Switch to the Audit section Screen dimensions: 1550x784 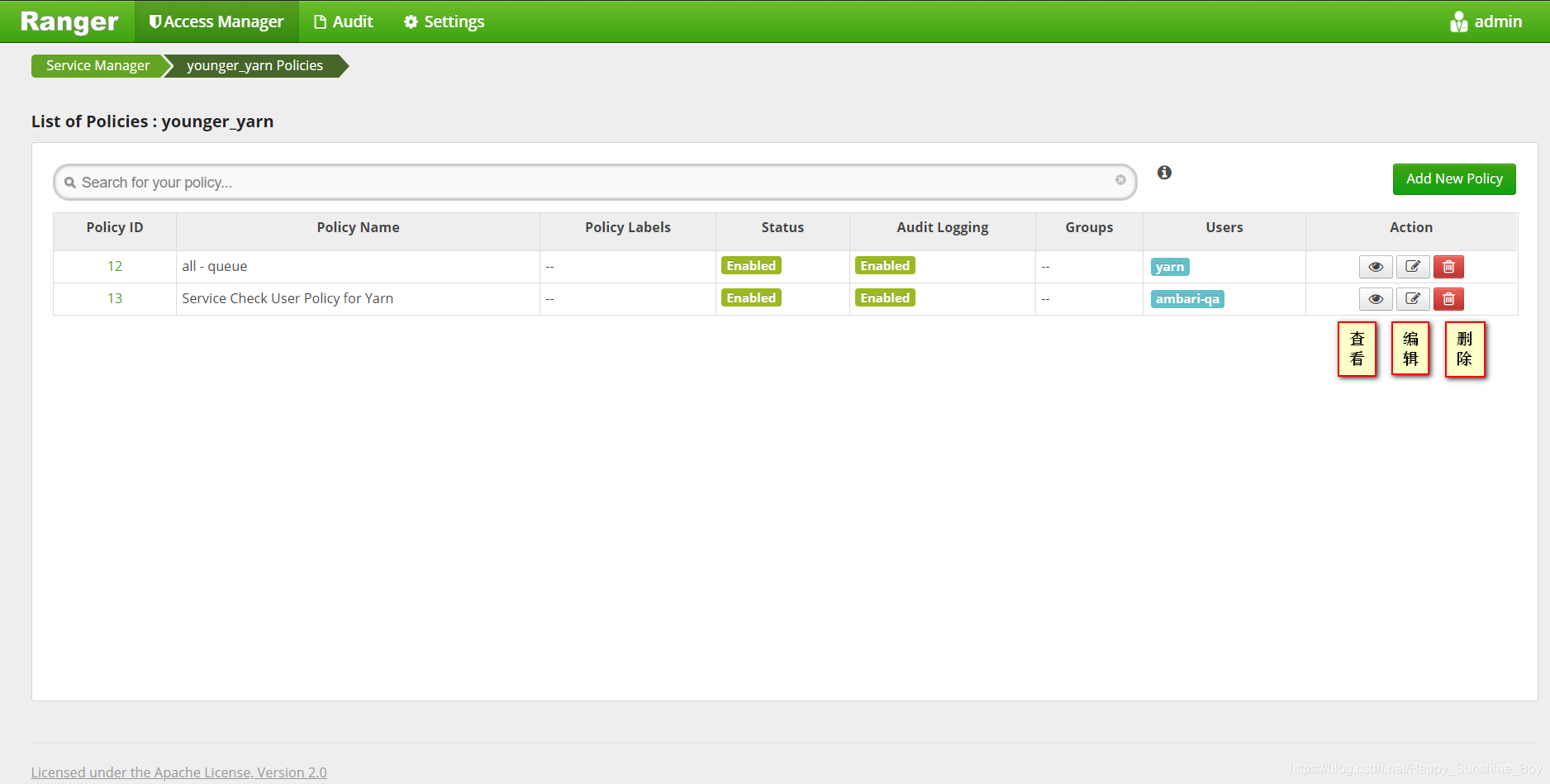click(x=343, y=21)
